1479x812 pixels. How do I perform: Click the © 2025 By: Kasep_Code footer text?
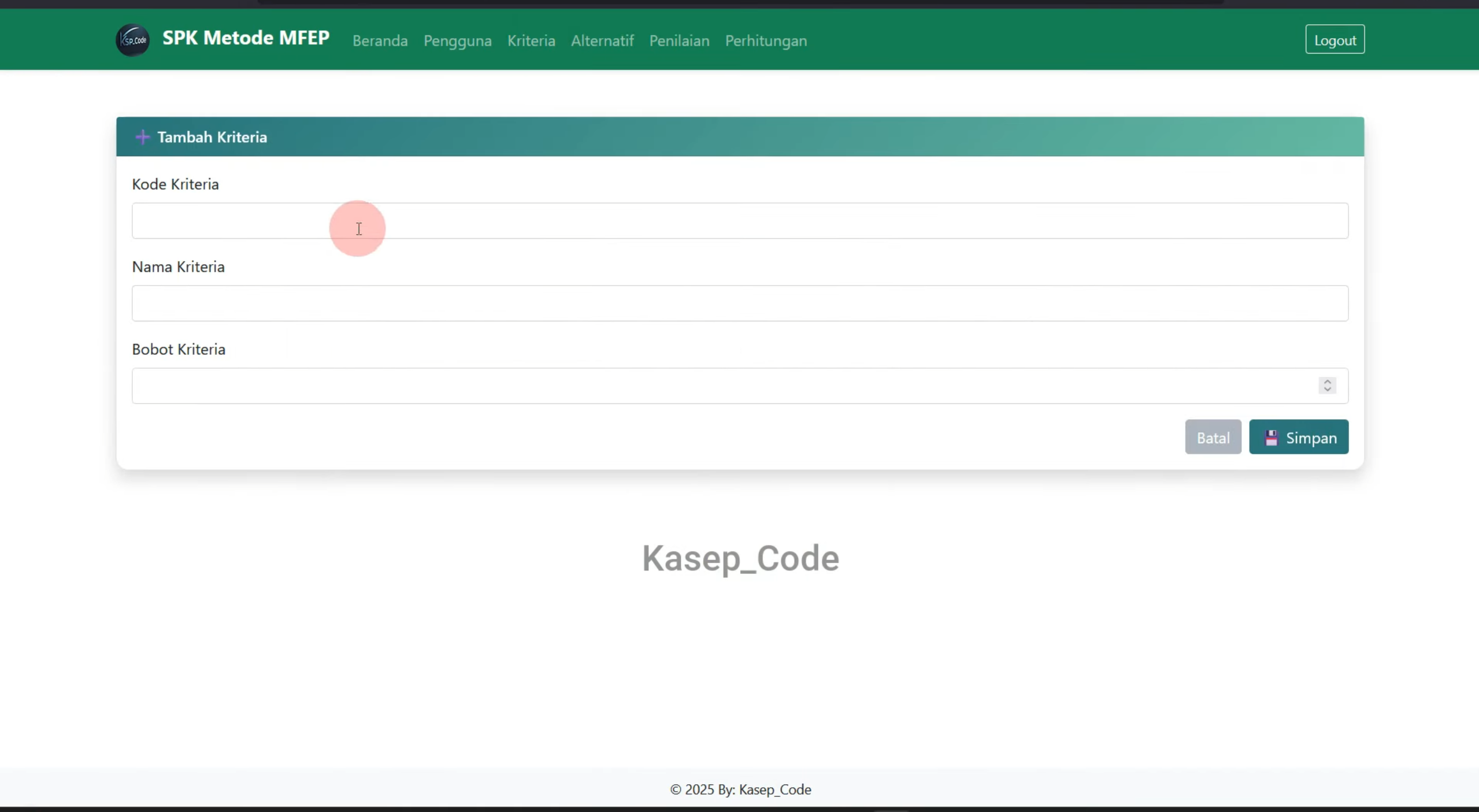(x=740, y=789)
